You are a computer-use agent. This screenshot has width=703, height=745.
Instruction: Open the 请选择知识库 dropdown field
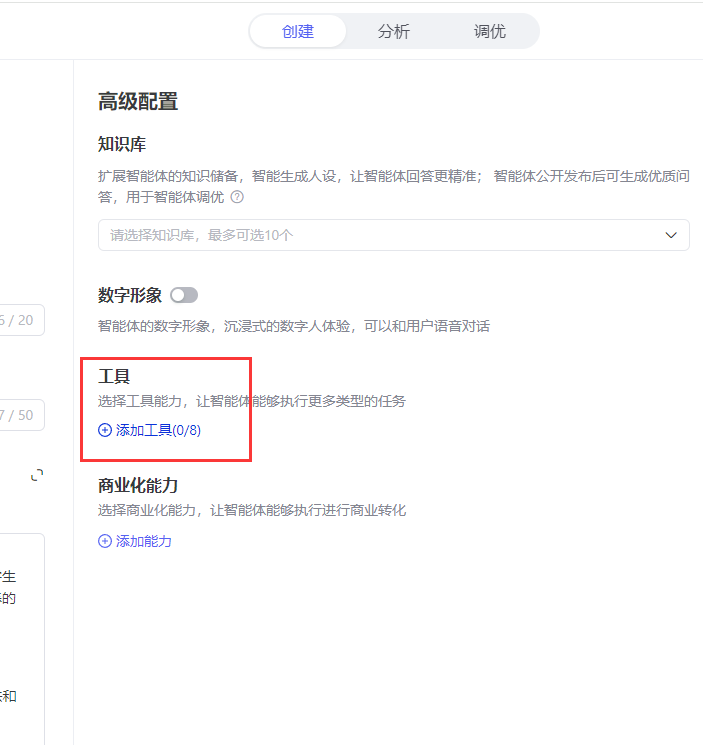(393, 235)
